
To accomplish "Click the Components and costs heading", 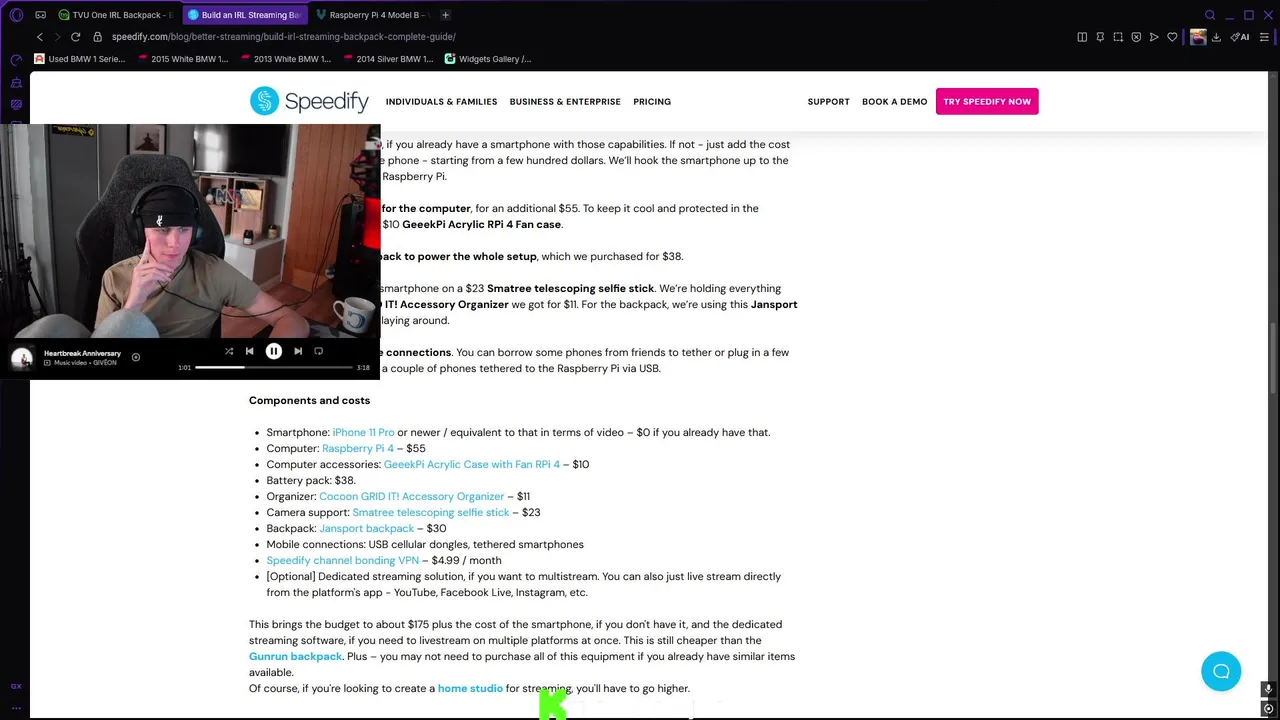I will 309,400.
